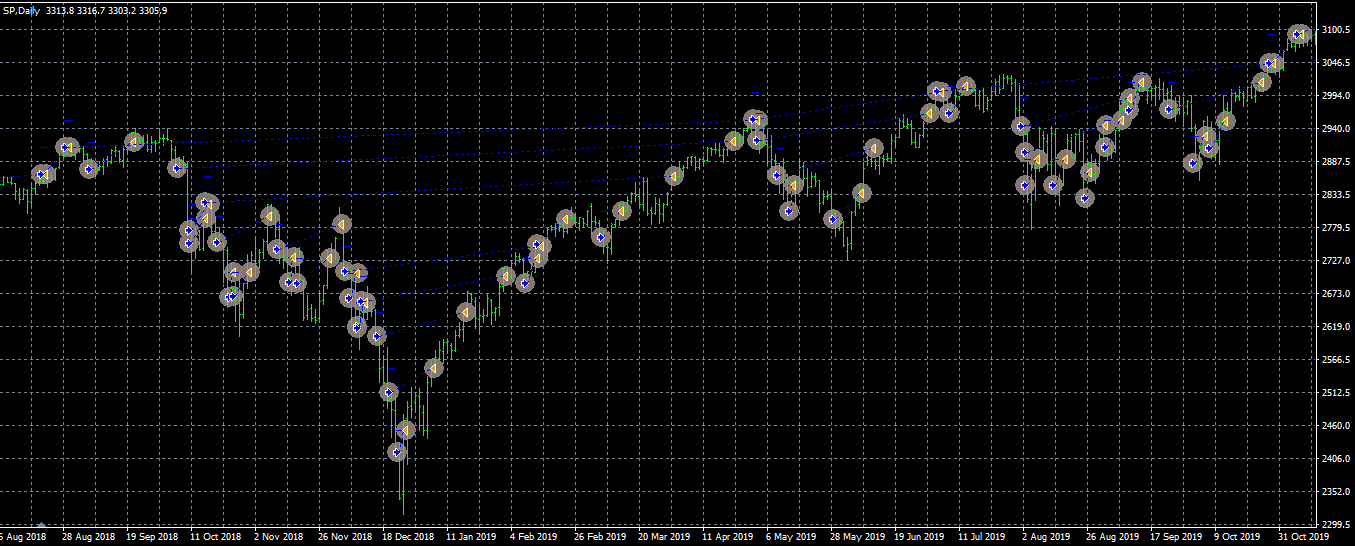Image resolution: width=1355 pixels, height=546 pixels.
Task: Click price label 2673.0 on the axis
Action: (1337, 294)
